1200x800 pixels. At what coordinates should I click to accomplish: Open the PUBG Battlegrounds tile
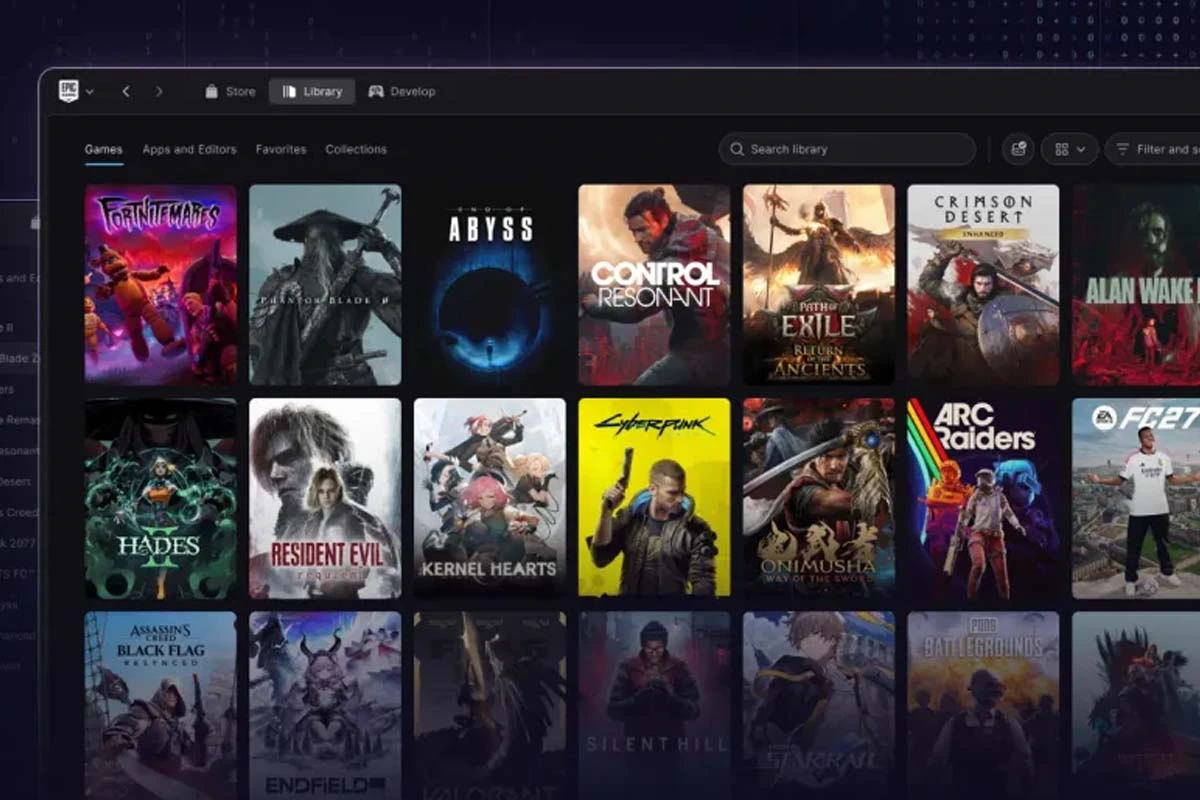coord(983,706)
